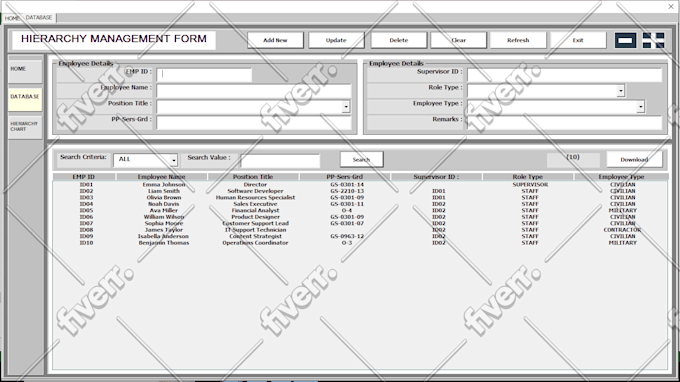The height and width of the screenshot is (382, 680).
Task: Switch to the DATABASE top tab
Action: [39, 18]
